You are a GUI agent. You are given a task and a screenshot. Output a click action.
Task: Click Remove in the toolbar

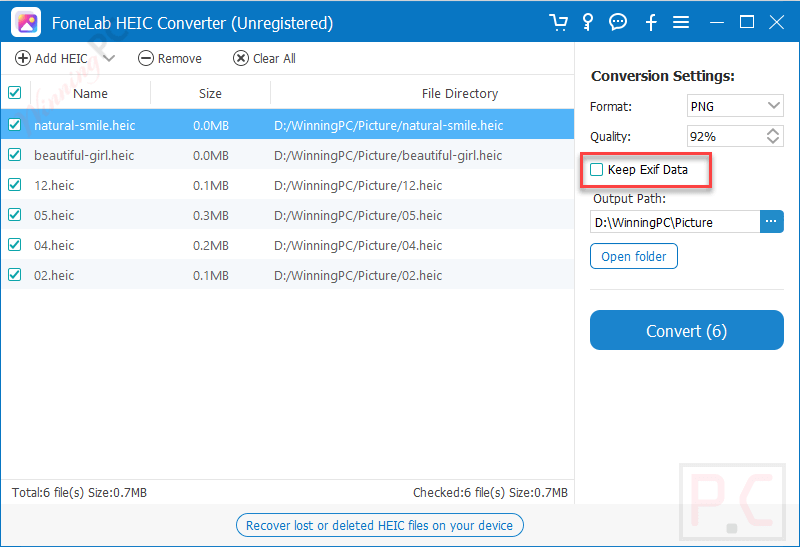(x=170, y=59)
